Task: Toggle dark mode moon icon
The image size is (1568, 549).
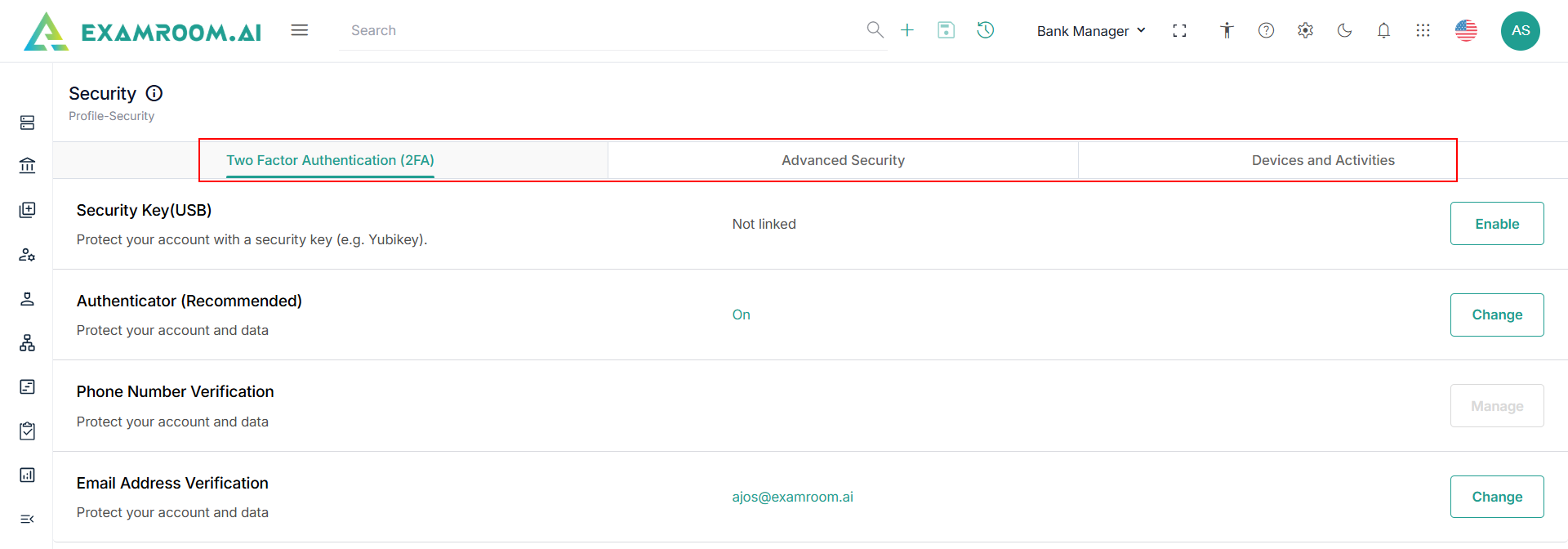Action: [x=1344, y=30]
